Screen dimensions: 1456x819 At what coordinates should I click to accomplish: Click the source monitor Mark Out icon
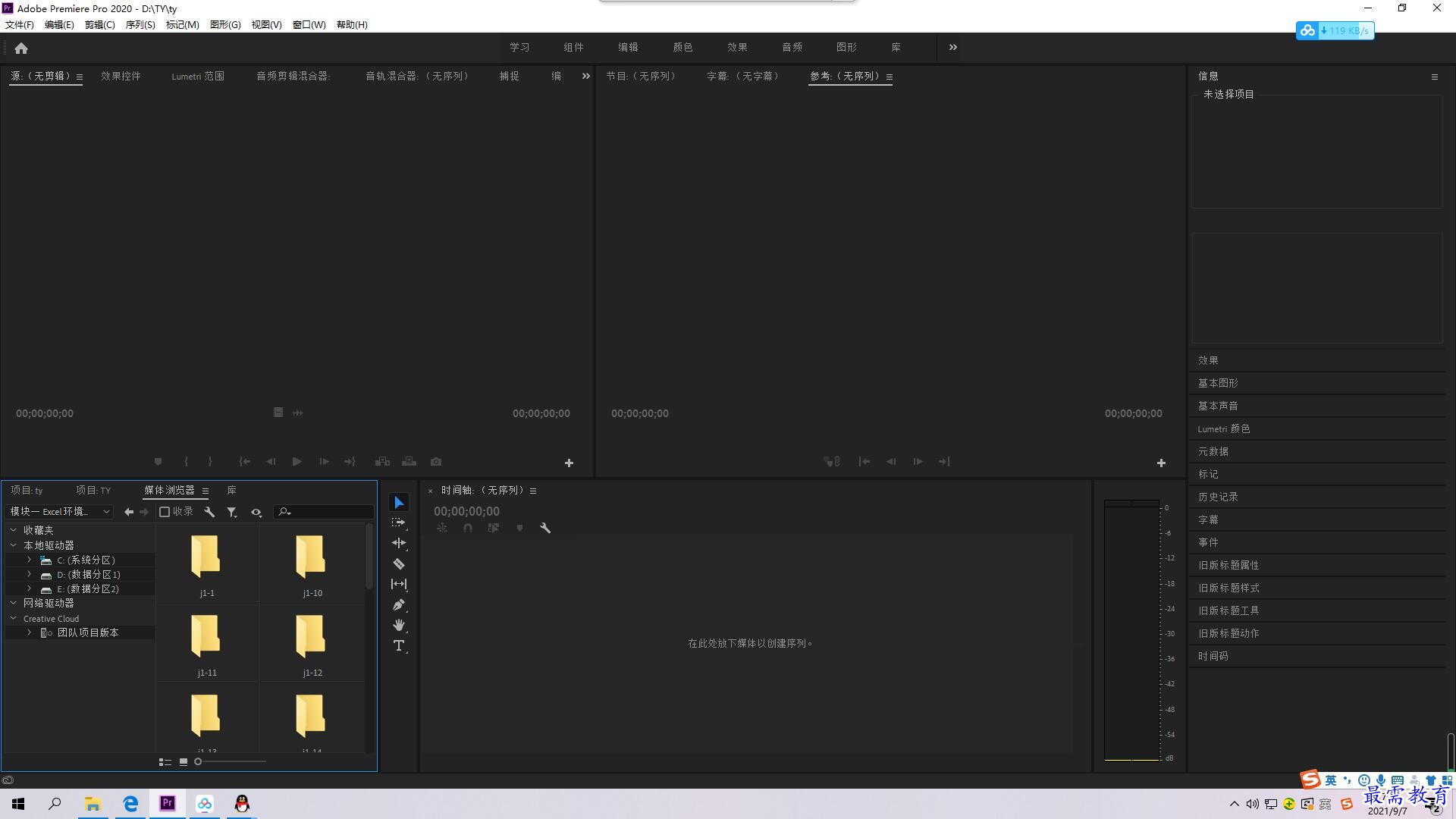point(210,461)
